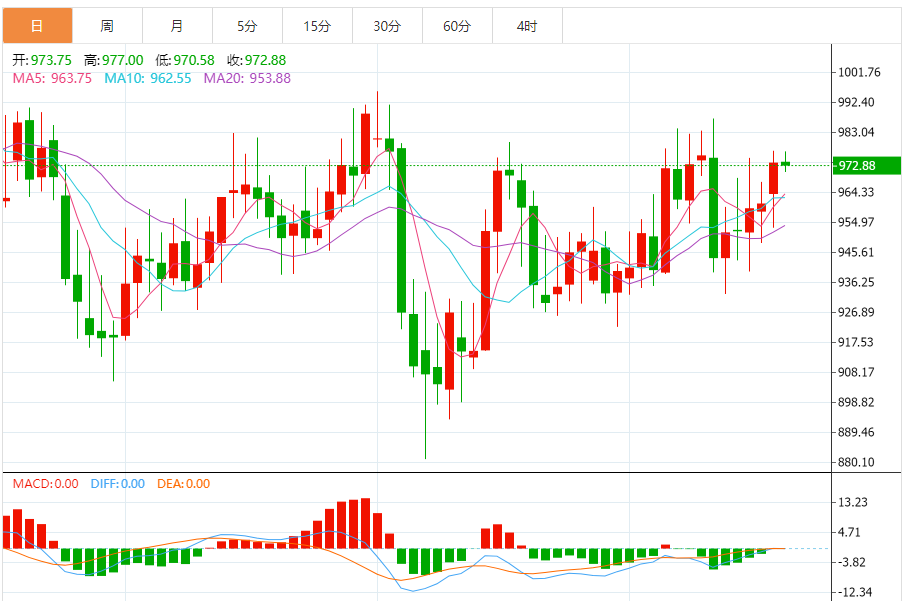Switch to the 月 monthly tab
Image resolution: width=904 pixels, height=601 pixels.
178,26
